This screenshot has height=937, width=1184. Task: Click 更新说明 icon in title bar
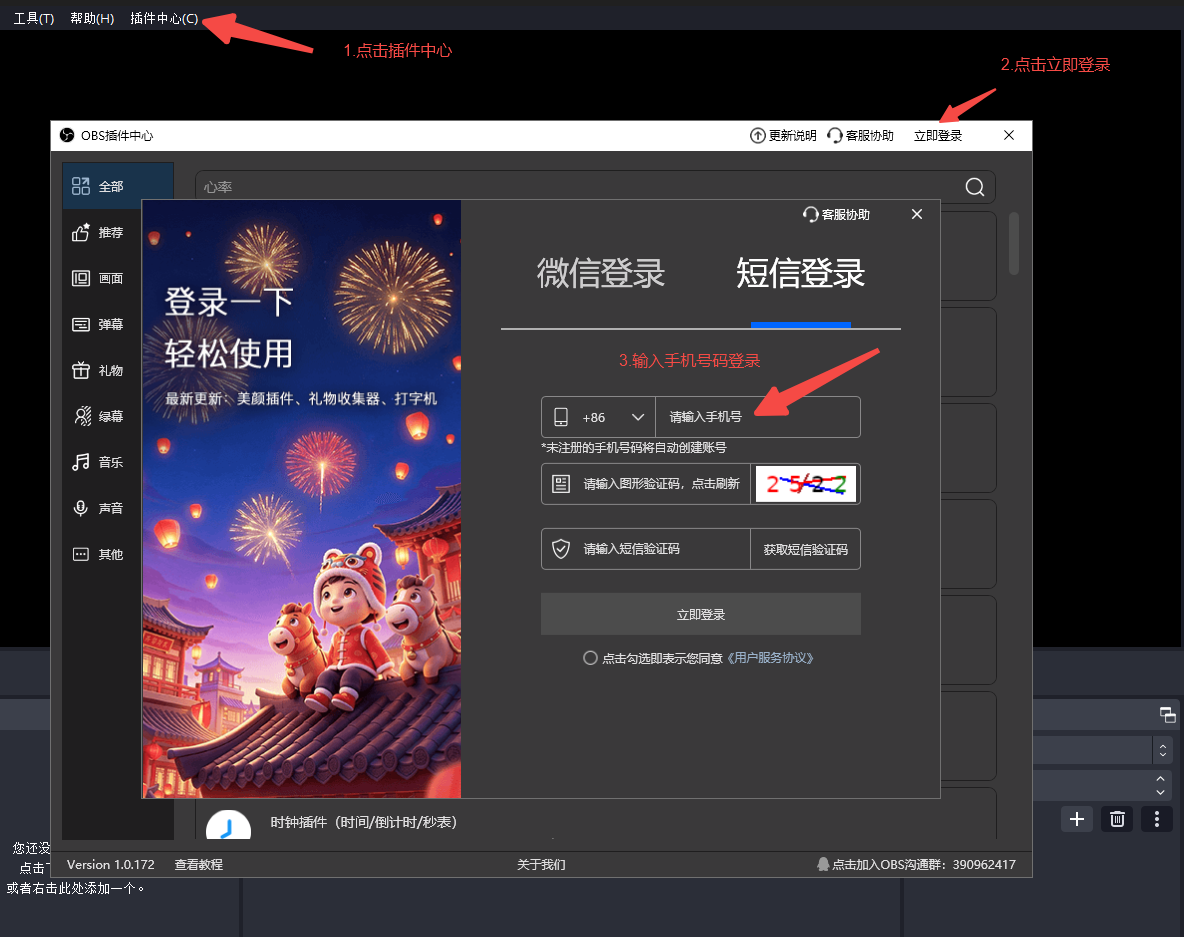coord(757,135)
